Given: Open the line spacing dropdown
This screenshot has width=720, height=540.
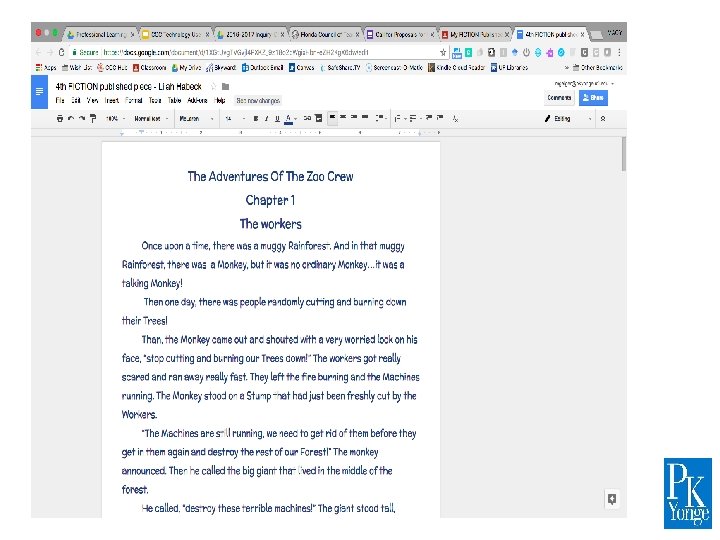Looking at the screenshot, I should click(381, 118).
